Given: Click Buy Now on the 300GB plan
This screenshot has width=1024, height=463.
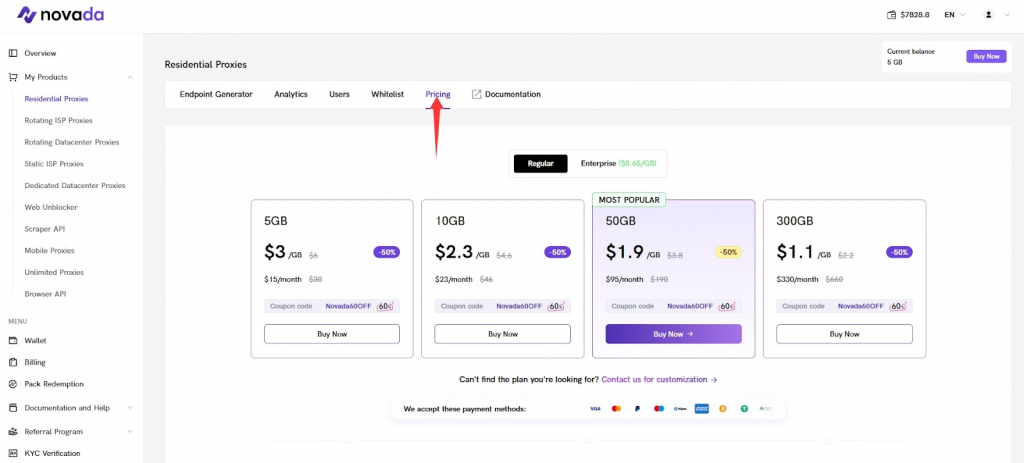Looking at the screenshot, I should coord(844,334).
